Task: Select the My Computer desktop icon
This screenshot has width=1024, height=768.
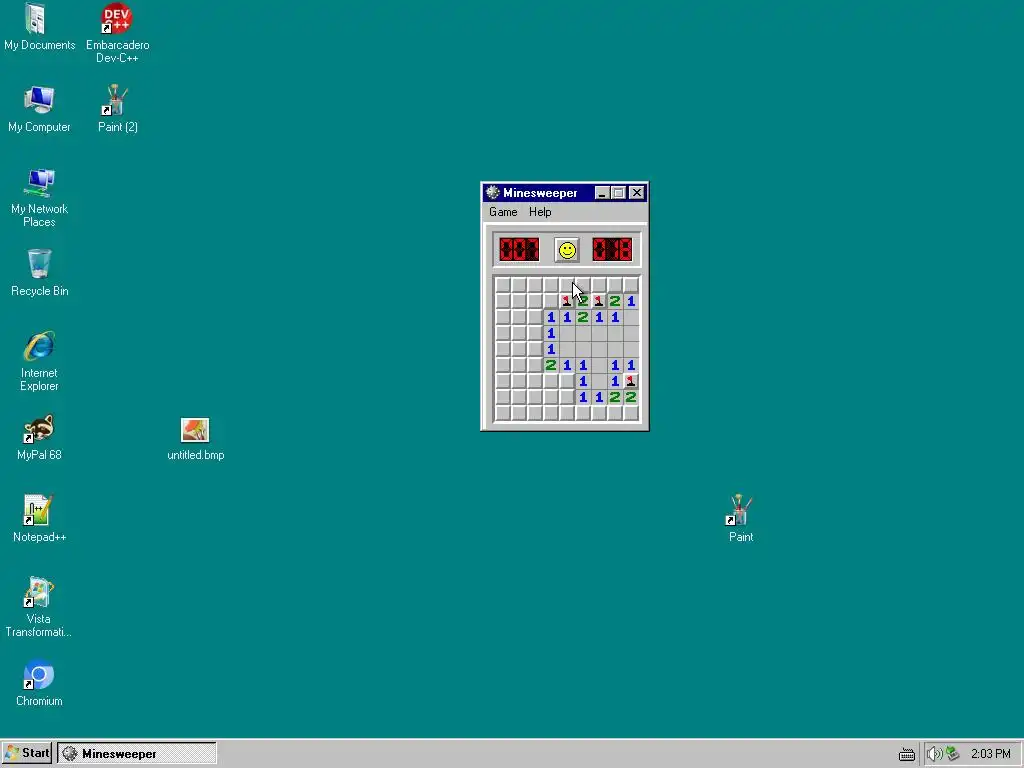Action: (39, 109)
